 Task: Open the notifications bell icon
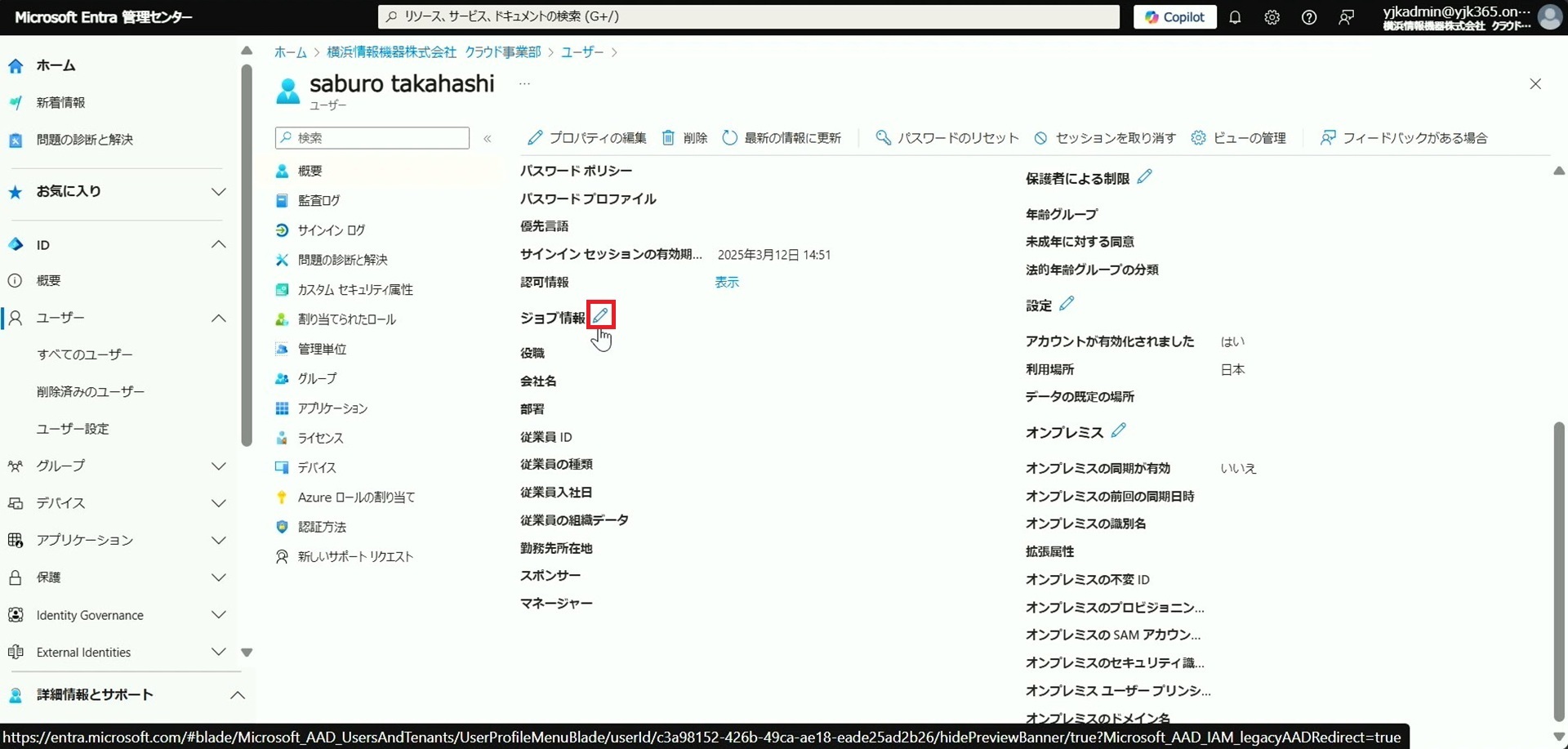point(1235,17)
